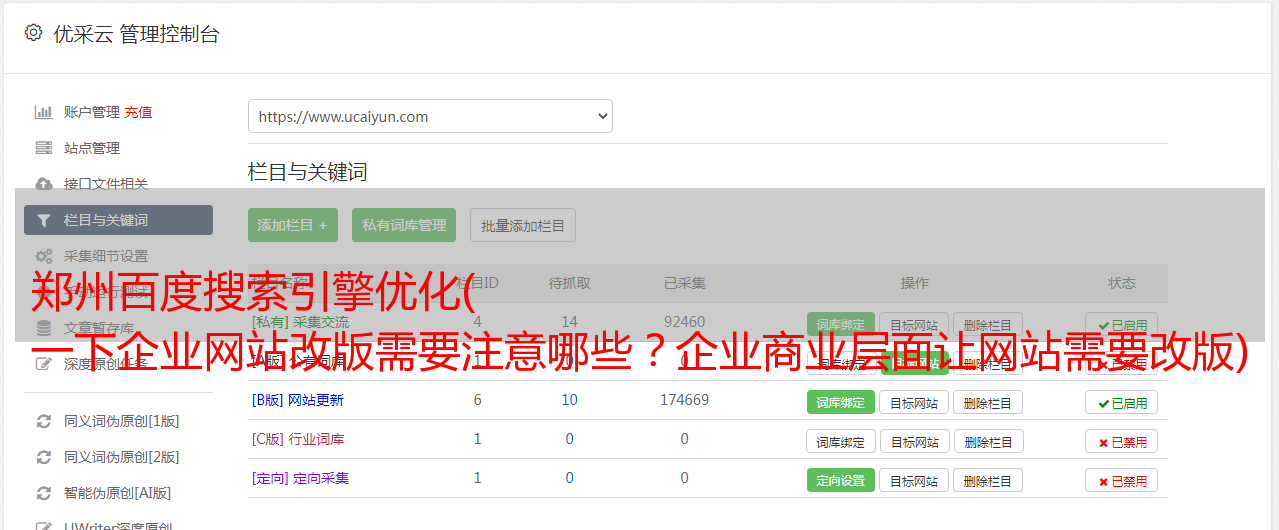
Task: Click the 已采集 value 92460
Action: pyautogui.click(x=684, y=322)
